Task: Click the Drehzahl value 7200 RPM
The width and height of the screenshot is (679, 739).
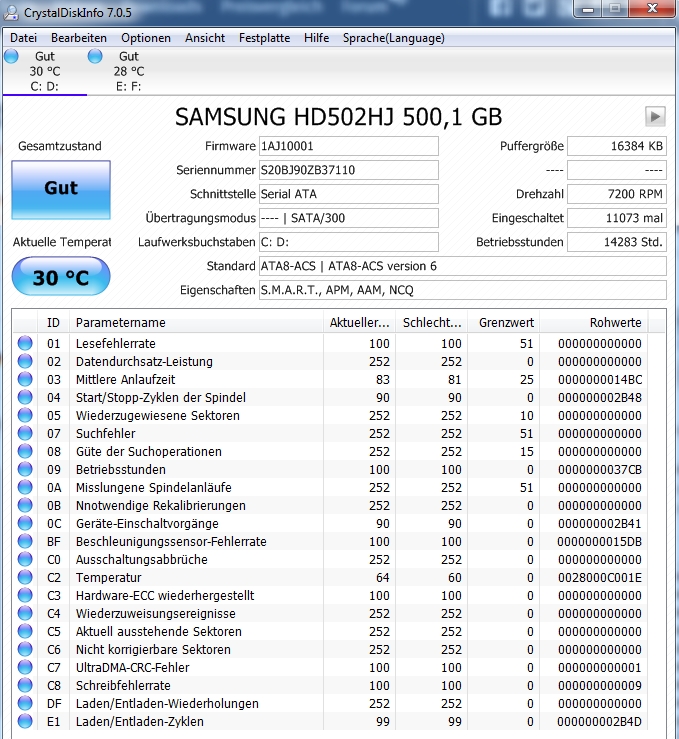Action: 617,194
